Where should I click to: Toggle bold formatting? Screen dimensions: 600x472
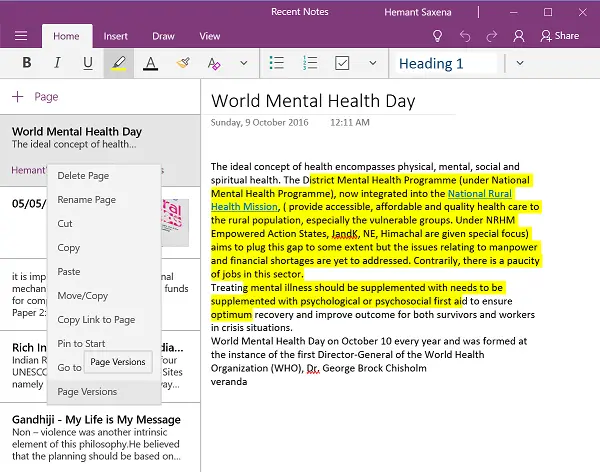click(26, 62)
